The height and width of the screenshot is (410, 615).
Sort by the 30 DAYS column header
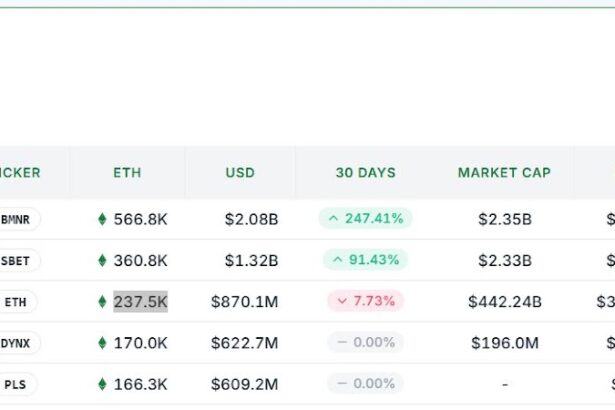point(365,173)
